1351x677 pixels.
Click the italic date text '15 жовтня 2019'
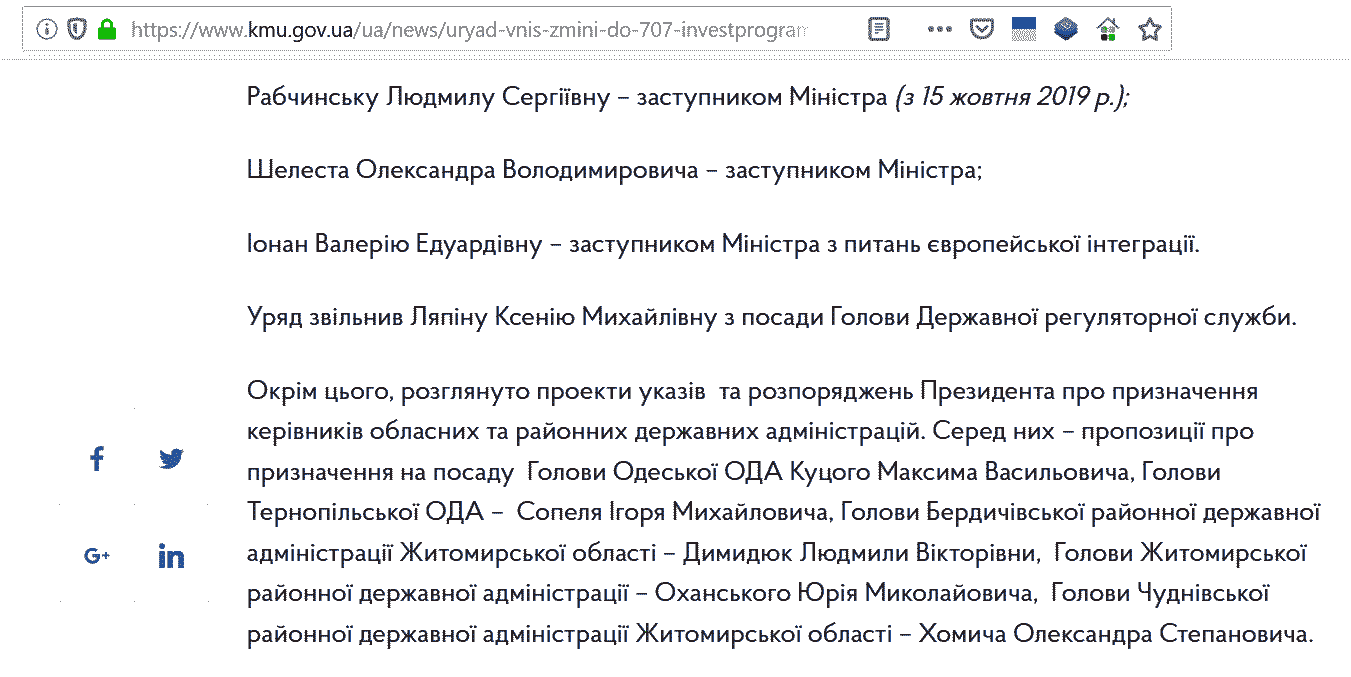tap(1012, 98)
